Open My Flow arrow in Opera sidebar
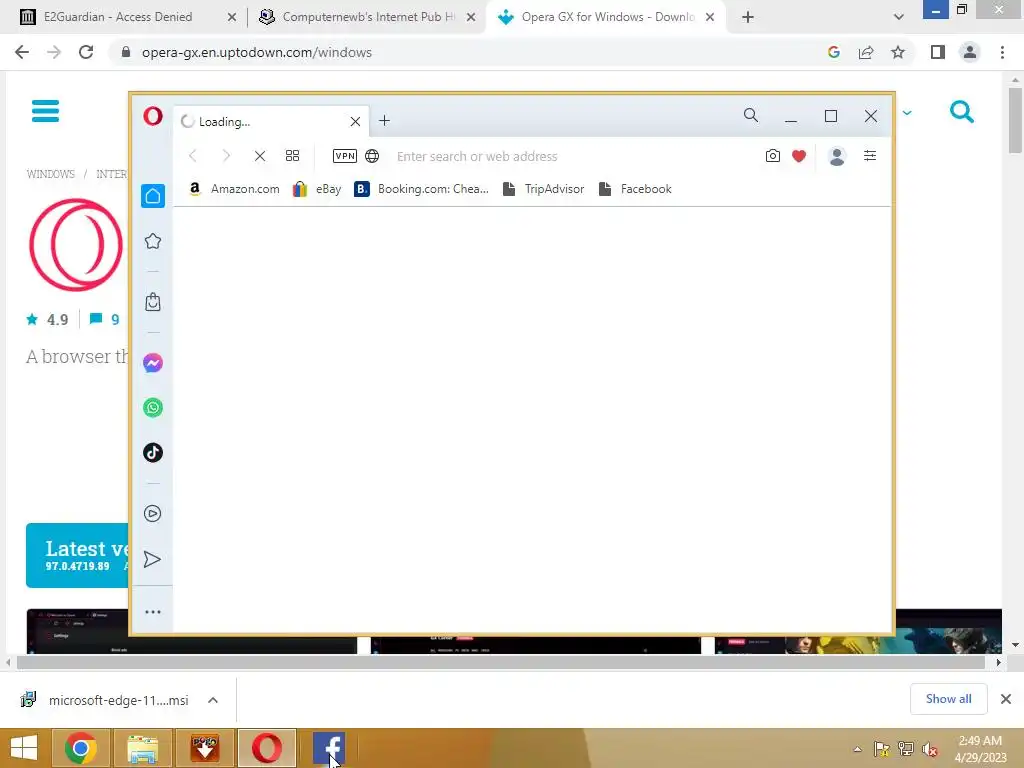 (152, 559)
